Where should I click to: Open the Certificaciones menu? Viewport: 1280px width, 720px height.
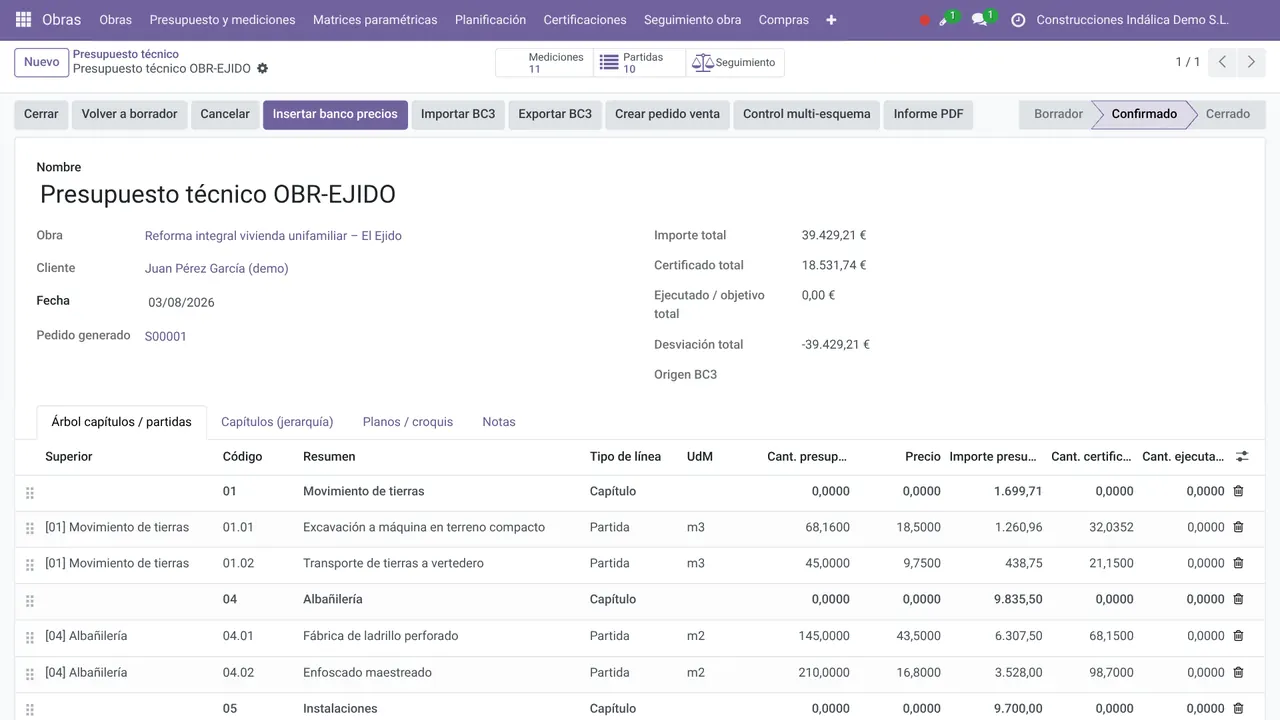click(585, 20)
